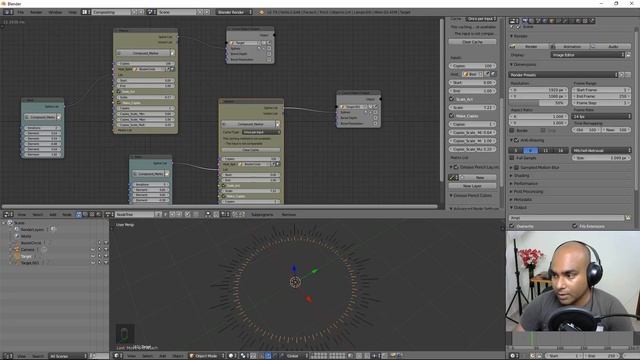Viewport: 640px width, 360px height.
Task: Open the File menu
Action: (x=20, y=12)
